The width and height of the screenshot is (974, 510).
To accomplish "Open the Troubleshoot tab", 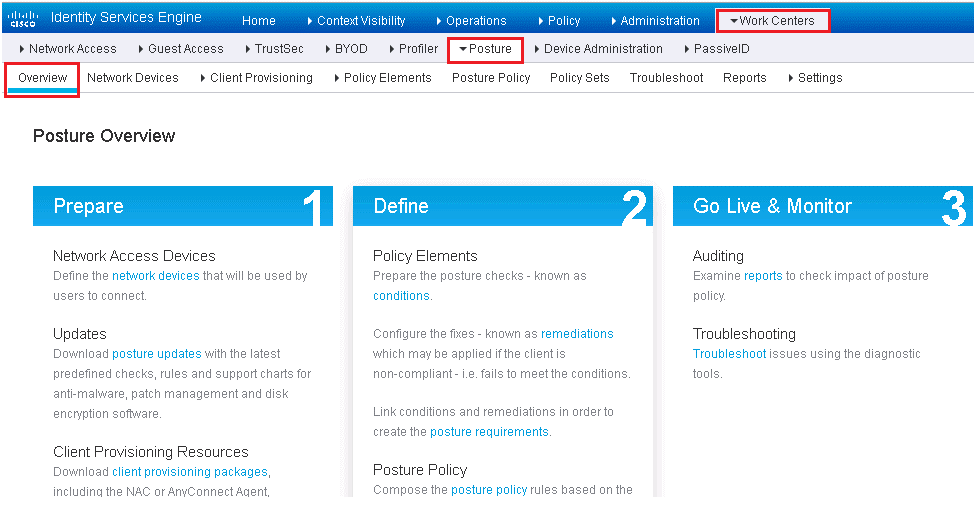I will (x=666, y=78).
